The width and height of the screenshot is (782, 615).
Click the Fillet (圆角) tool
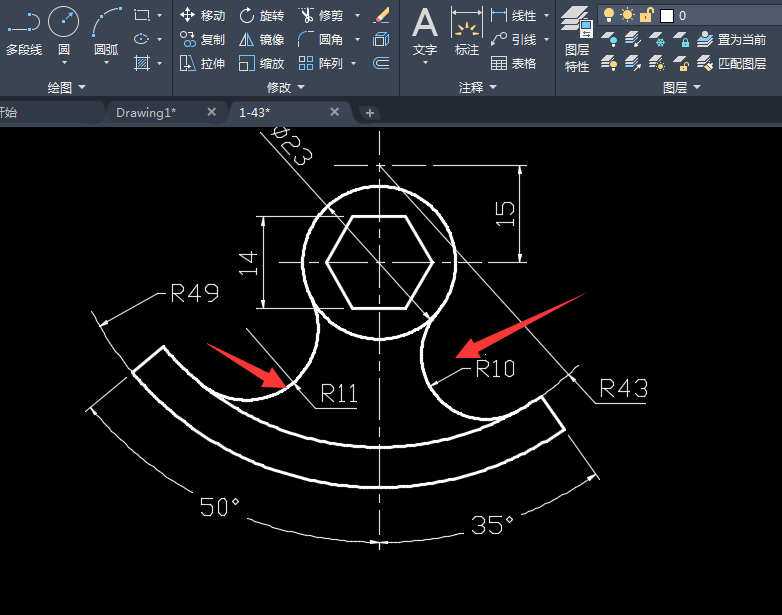pyautogui.click(x=321, y=39)
